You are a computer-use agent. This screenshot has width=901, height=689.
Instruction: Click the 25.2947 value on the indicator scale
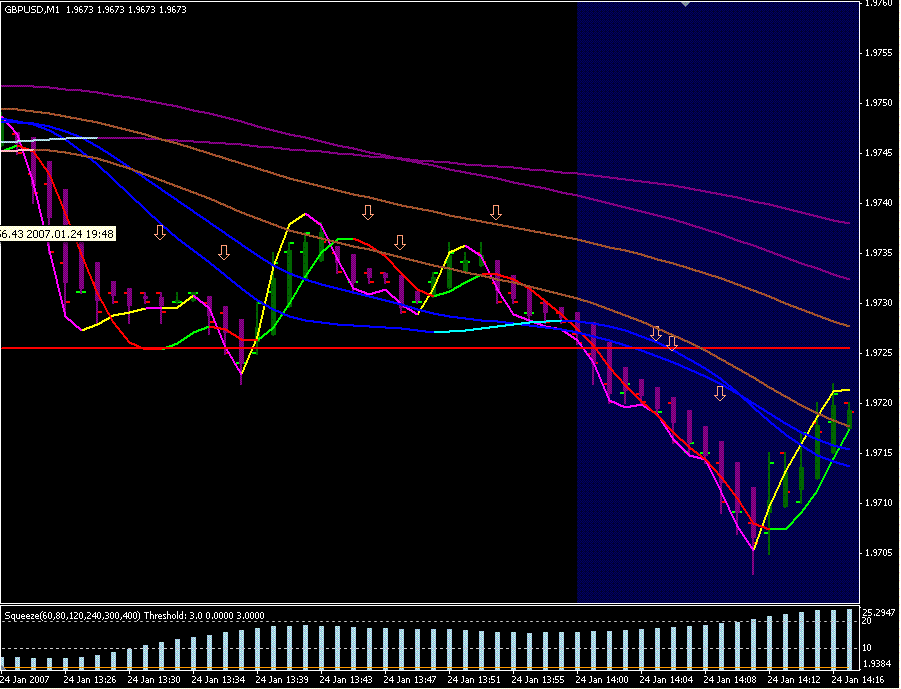878,611
